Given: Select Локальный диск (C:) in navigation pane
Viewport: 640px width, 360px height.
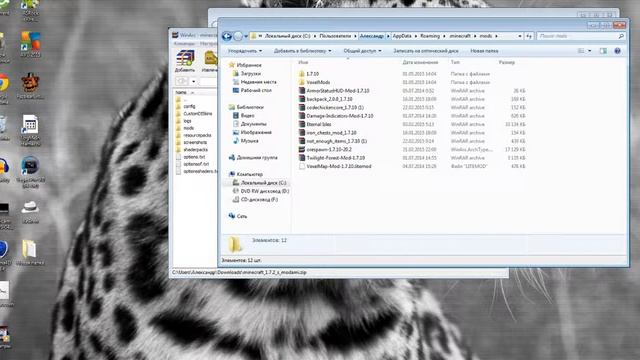Looking at the screenshot, I should pos(263,183).
